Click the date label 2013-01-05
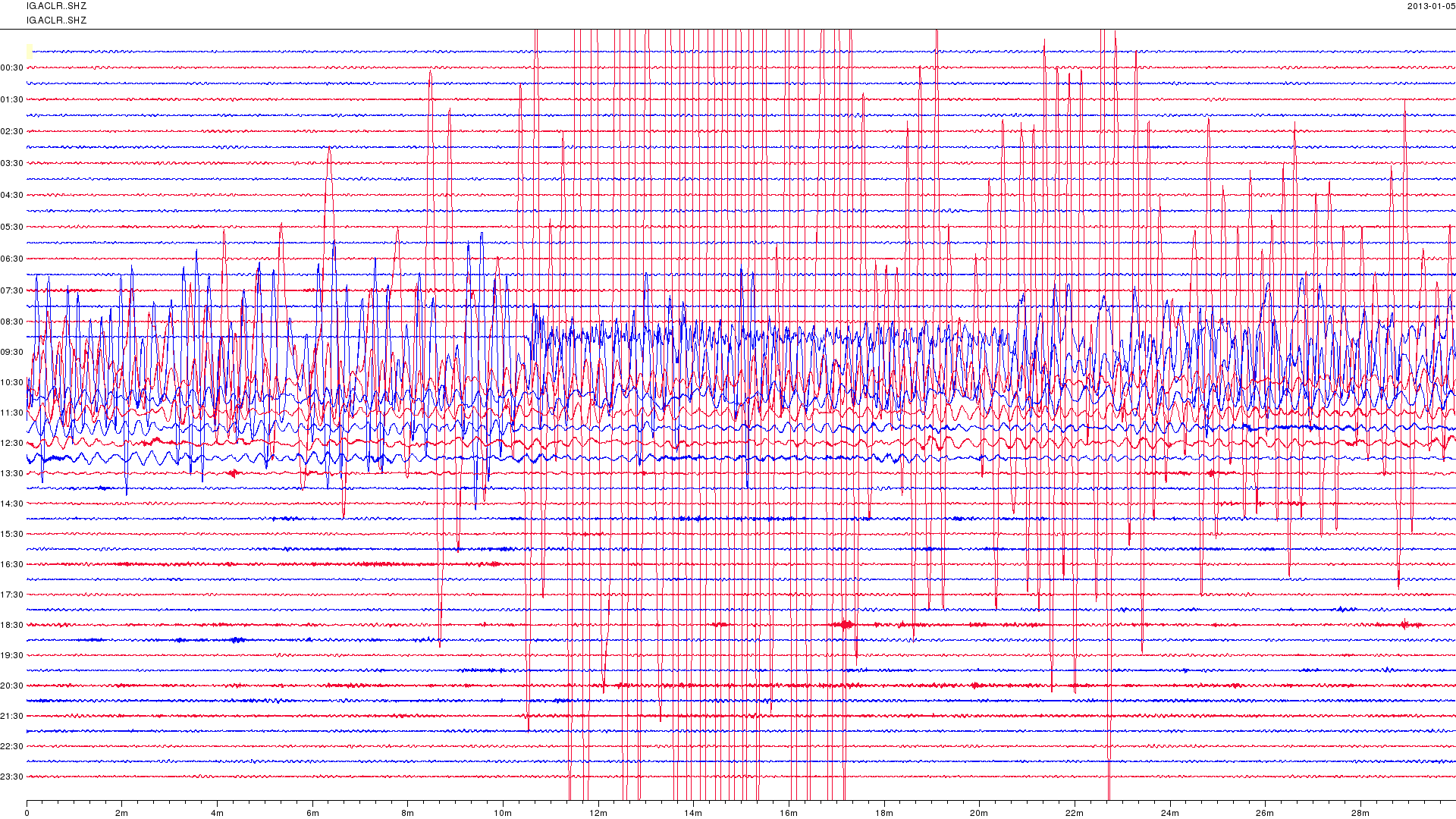This screenshot has height=819, width=1456. click(1431, 6)
